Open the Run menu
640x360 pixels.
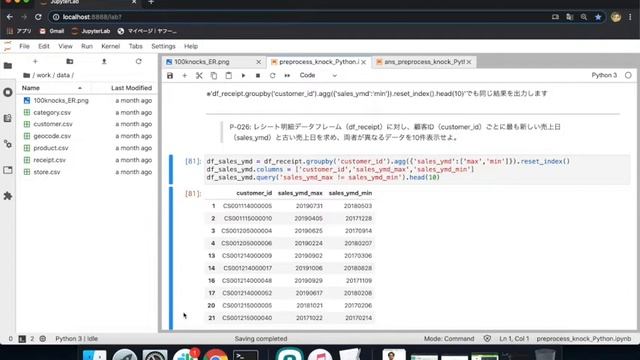click(87, 46)
